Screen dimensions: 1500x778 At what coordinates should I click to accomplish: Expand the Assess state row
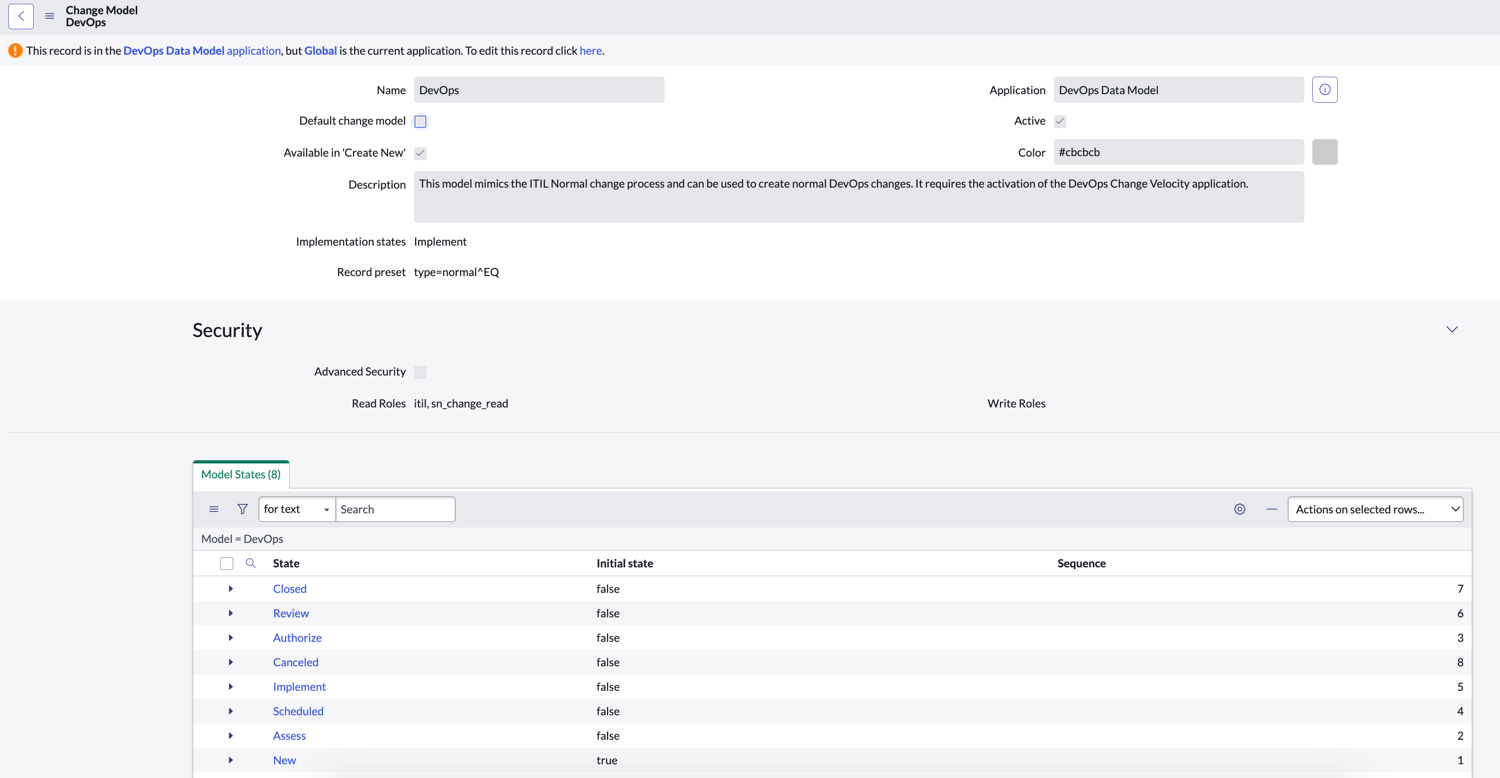pyautogui.click(x=231, y=736)
